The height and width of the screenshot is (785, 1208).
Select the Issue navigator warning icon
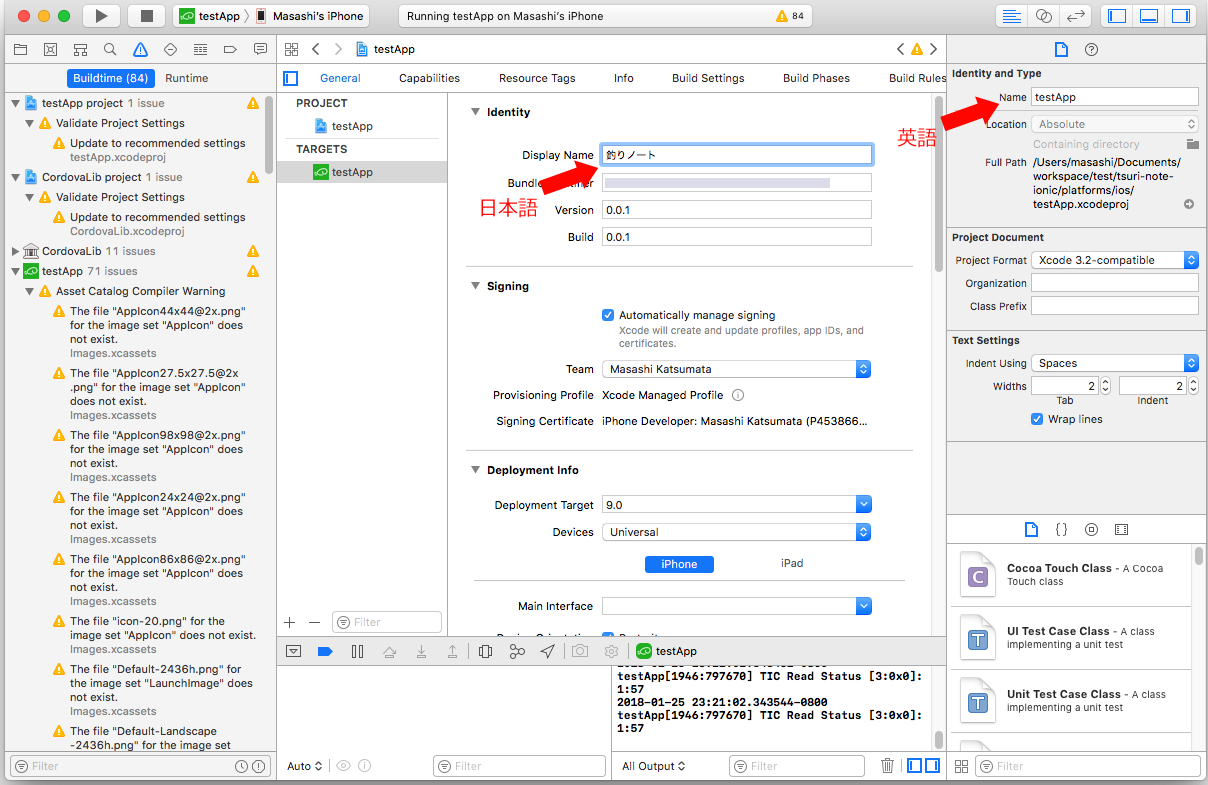coord(140,49)
